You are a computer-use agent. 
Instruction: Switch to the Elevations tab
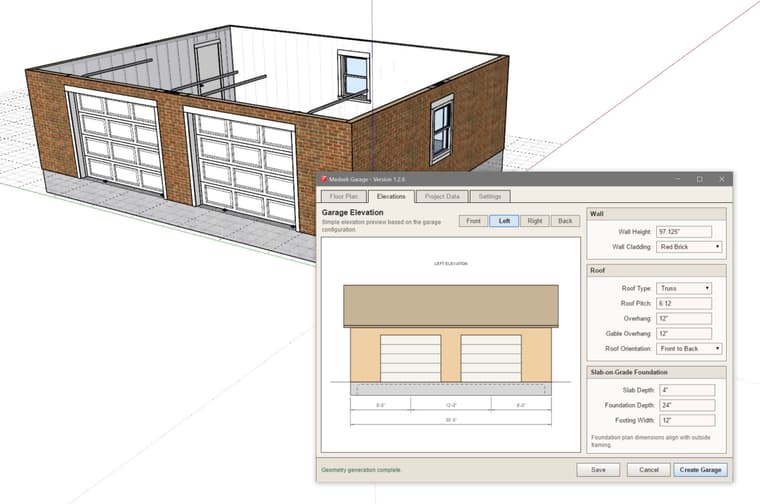[x=391, y=196]
